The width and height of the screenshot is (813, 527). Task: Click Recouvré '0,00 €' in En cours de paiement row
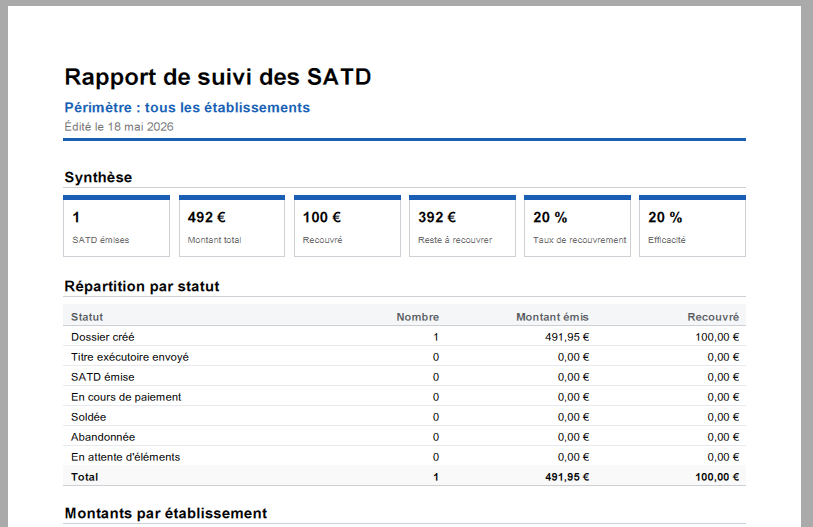(x=723, y=397)
